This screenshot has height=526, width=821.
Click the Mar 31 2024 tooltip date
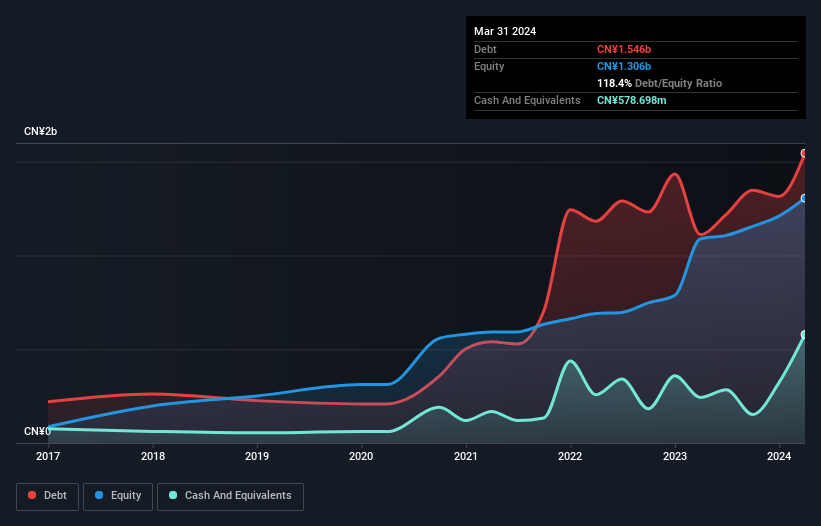[505, 31]
